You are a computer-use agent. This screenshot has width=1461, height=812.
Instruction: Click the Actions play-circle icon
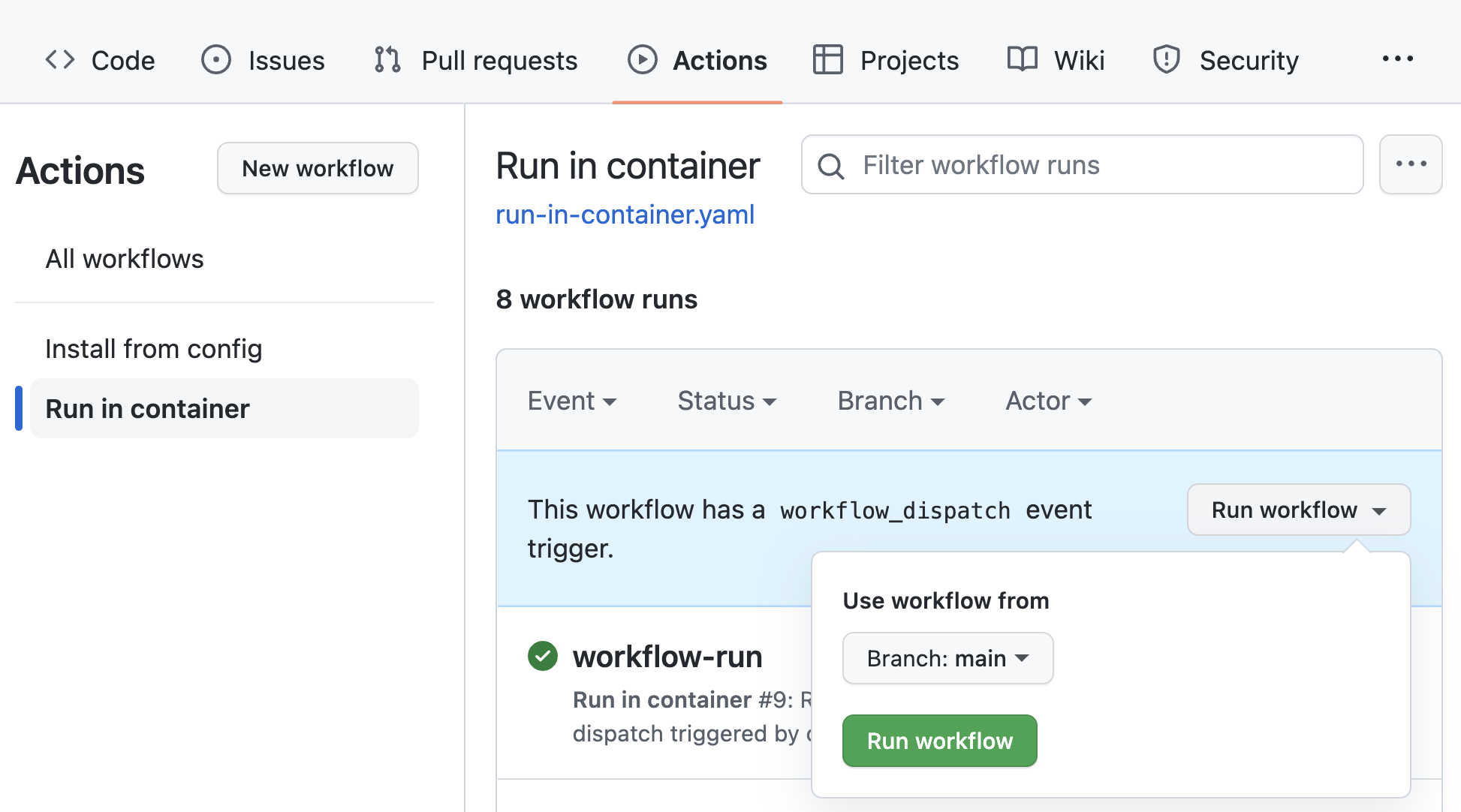[643, 59]
